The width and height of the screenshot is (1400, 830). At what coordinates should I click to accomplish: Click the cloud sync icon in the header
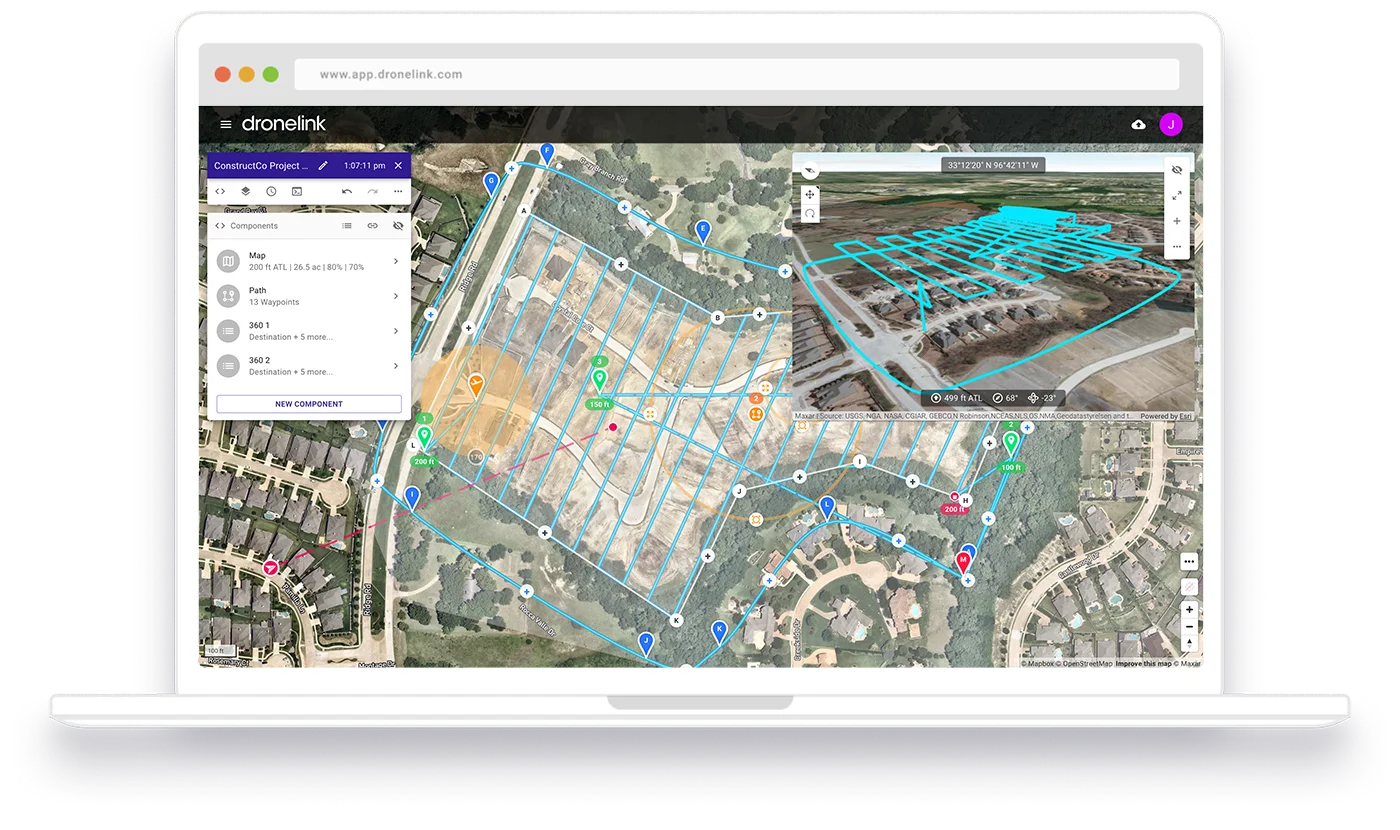coord(1139,124)
